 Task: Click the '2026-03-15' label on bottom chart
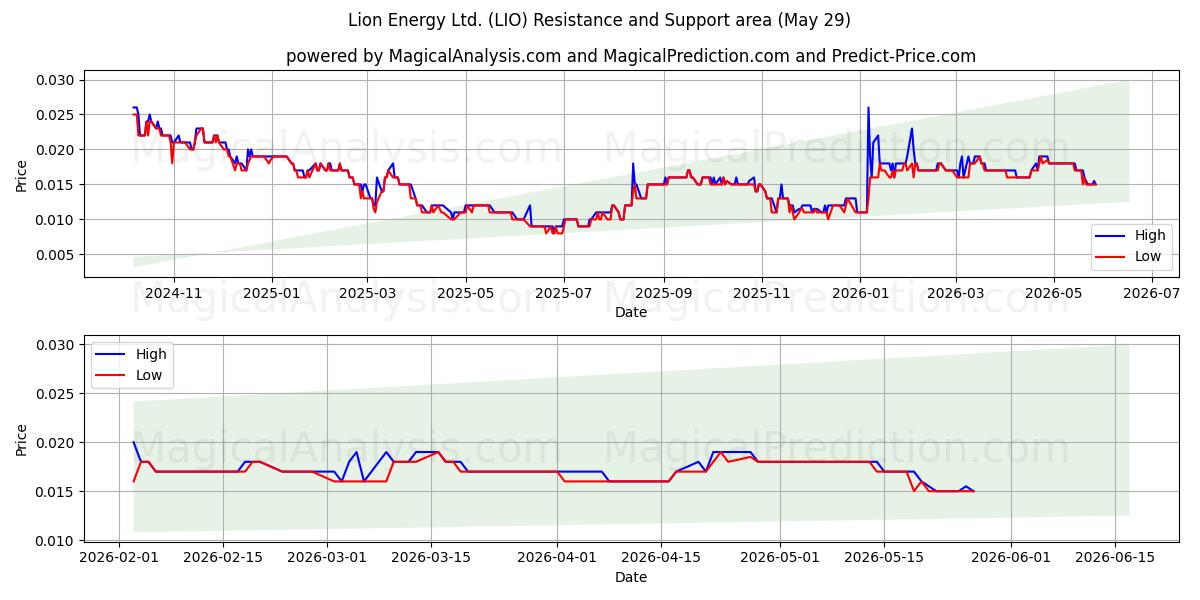coord(431,559)
